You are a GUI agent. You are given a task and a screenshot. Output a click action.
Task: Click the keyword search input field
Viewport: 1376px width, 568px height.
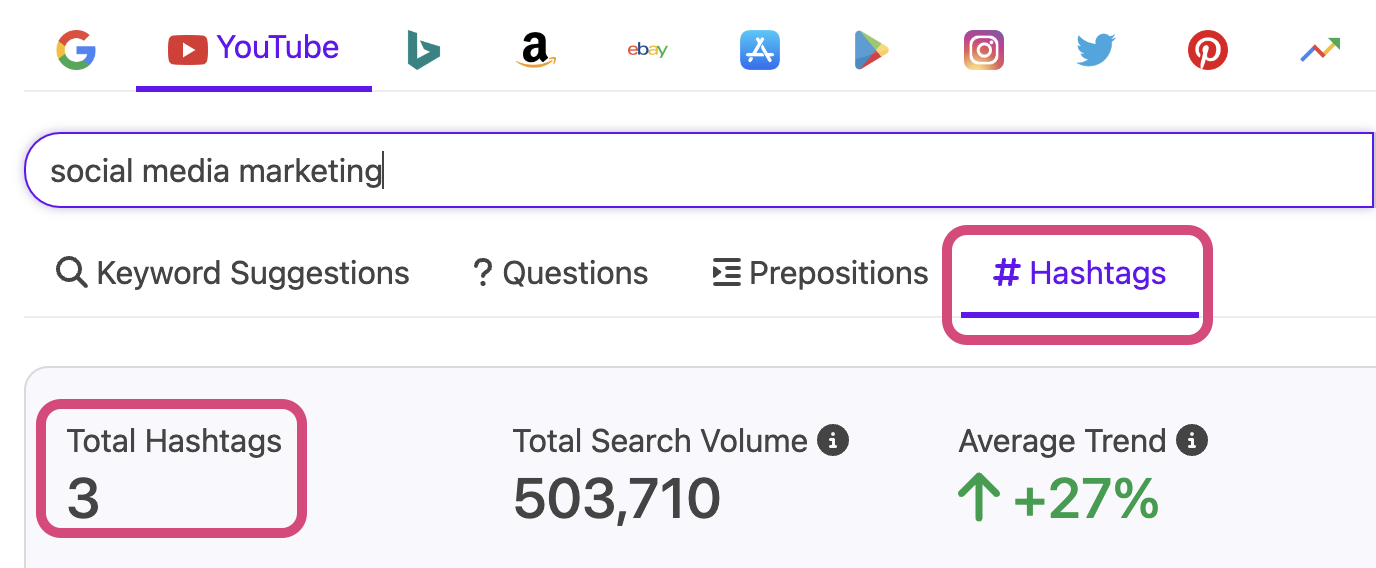(x=700, y=171)
